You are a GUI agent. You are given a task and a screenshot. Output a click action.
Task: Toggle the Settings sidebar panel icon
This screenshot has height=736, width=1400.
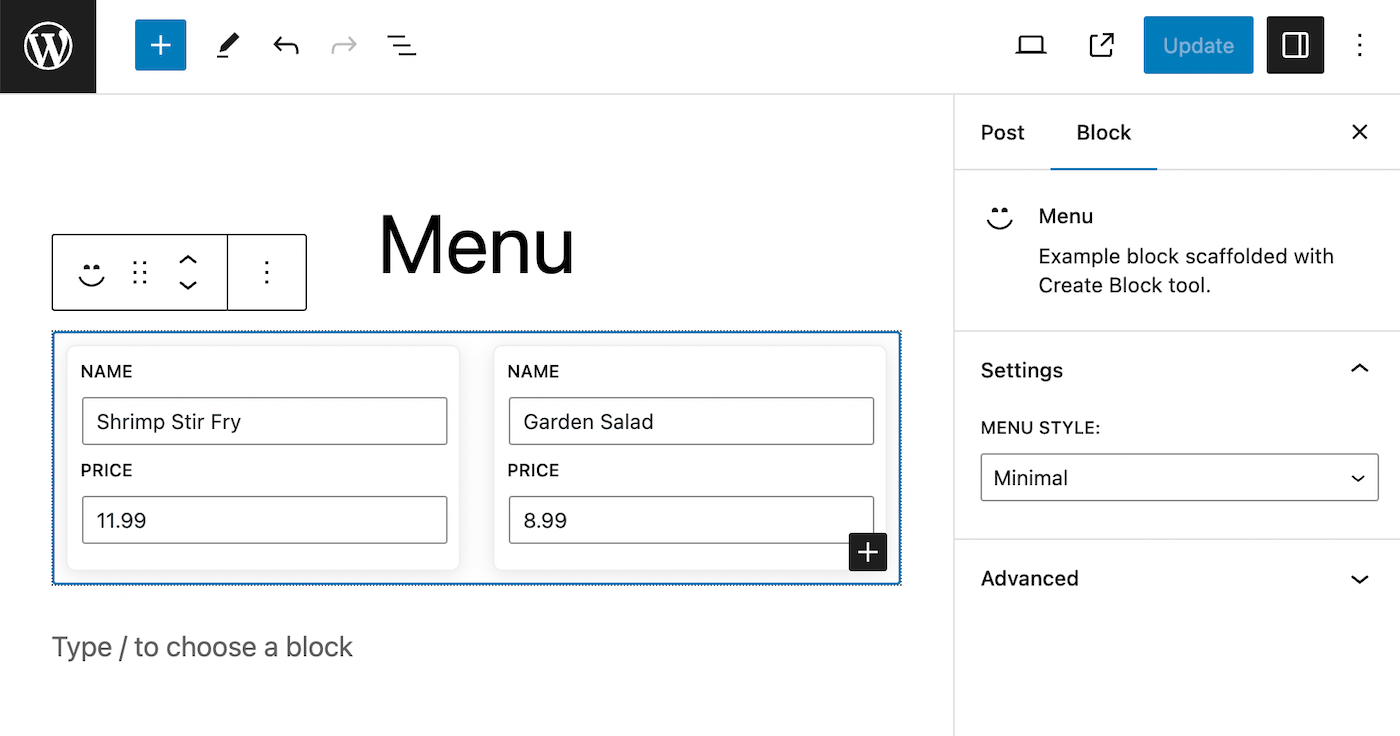click(1295, 46)
